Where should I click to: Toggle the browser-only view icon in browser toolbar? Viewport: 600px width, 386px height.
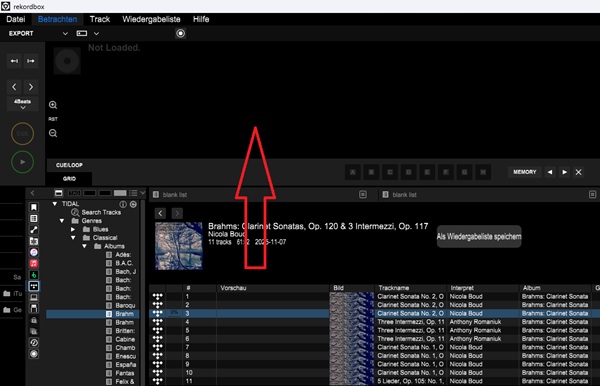point(59,193)
